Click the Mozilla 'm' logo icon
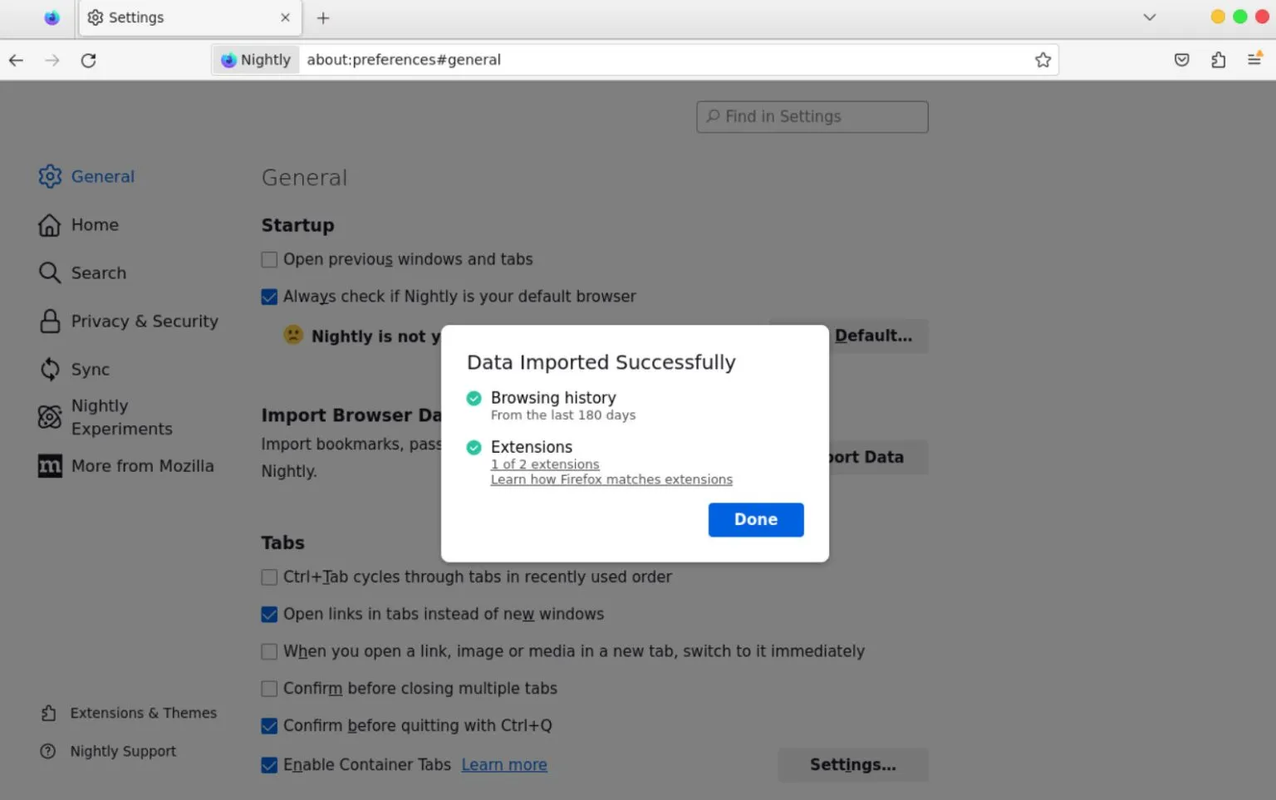1276x800 pixels. click(50, 466)
